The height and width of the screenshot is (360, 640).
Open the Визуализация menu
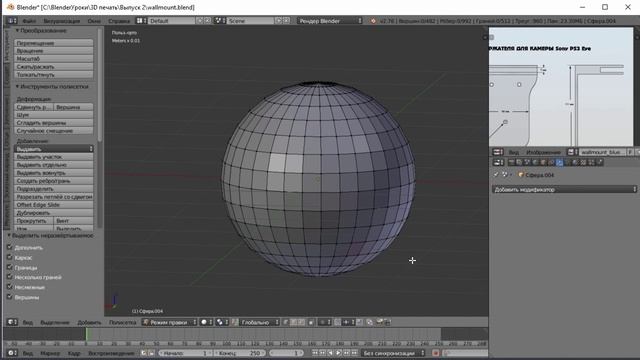click(62, 21)
